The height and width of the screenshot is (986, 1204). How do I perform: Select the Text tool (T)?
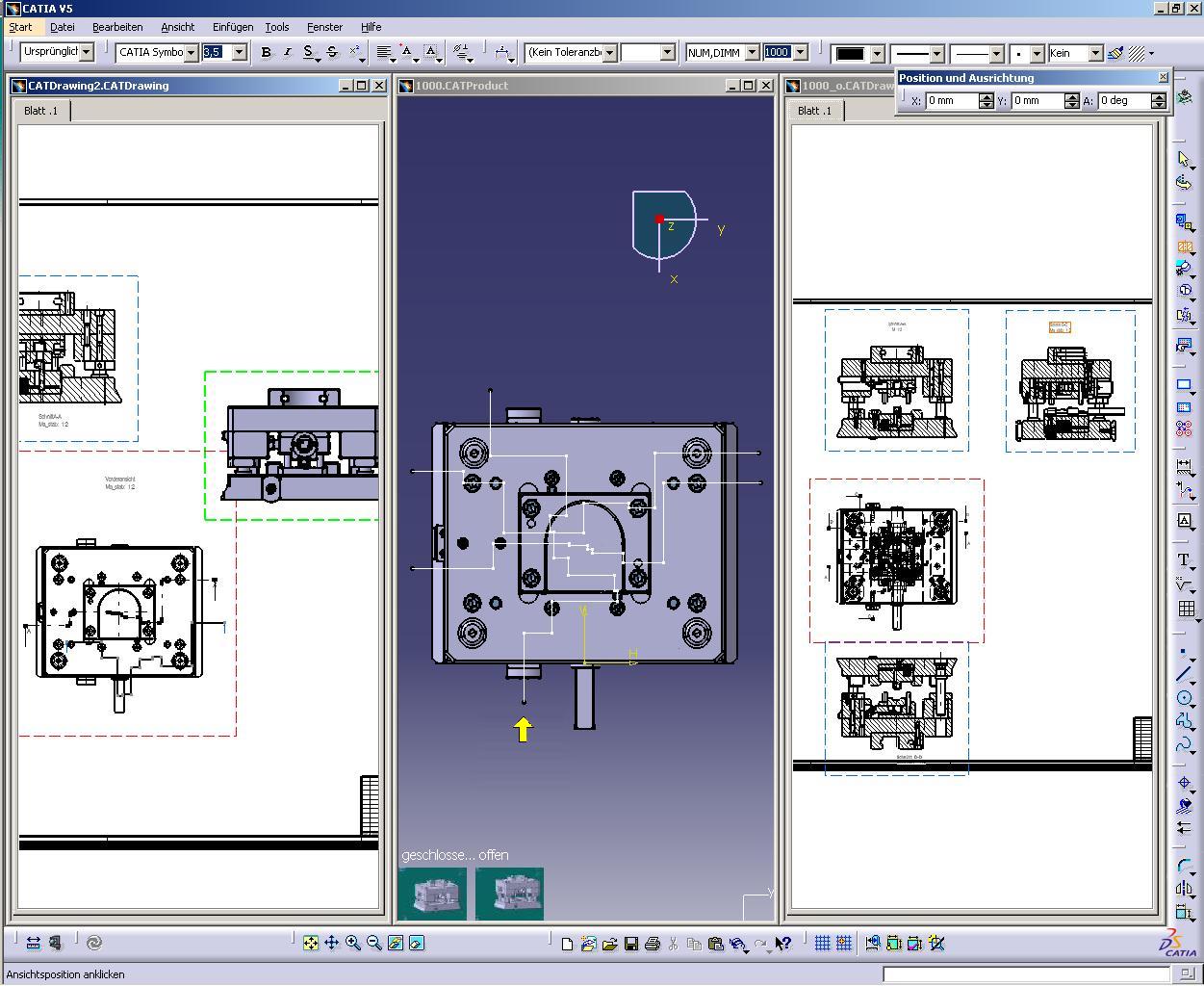(1185, 560)
